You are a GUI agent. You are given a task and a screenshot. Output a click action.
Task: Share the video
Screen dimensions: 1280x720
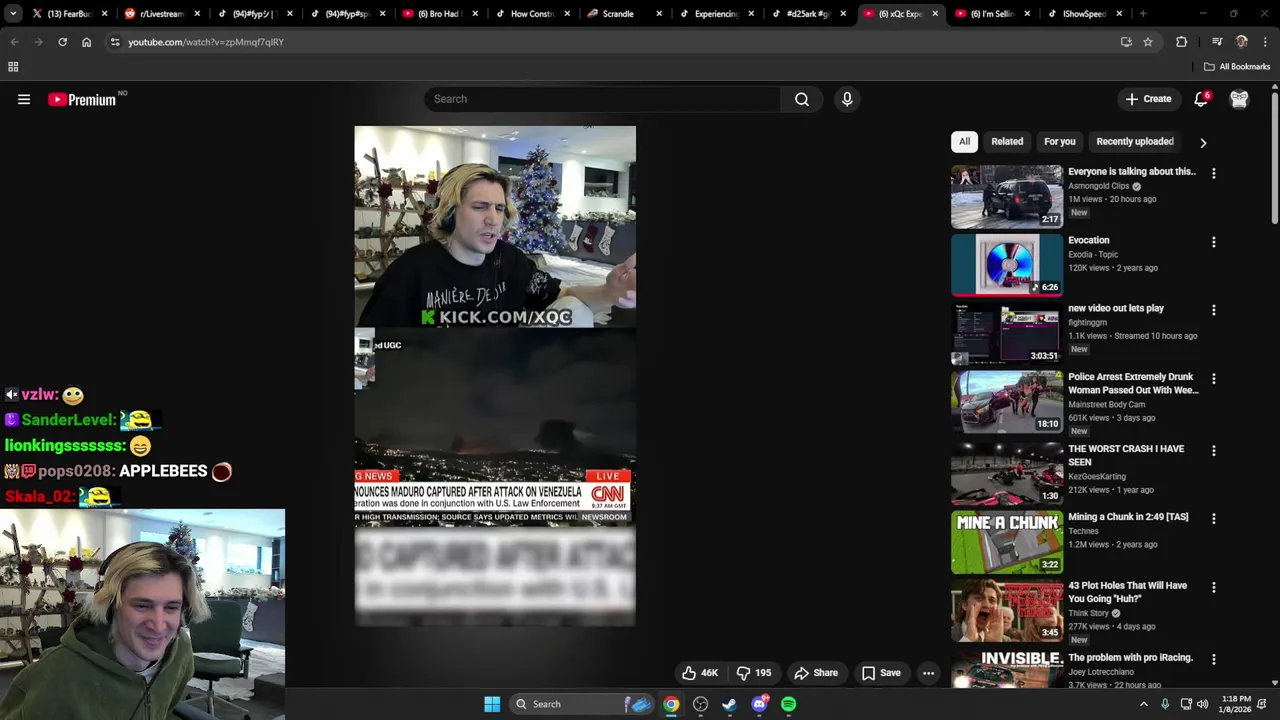point(816,673)
